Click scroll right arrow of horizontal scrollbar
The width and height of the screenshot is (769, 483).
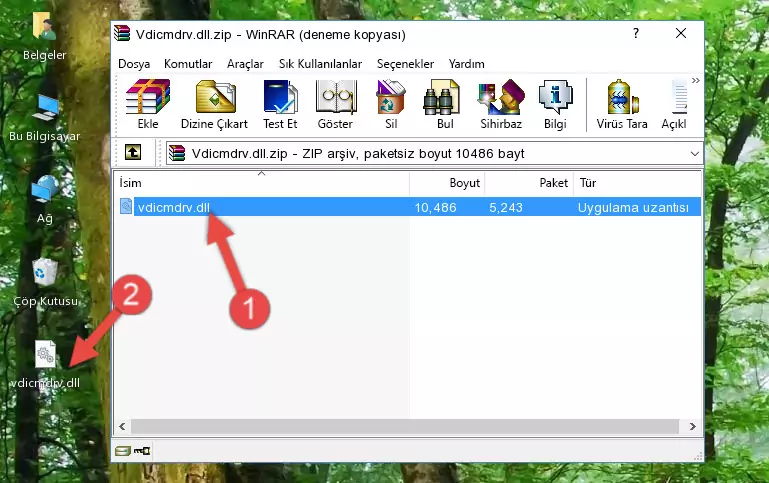(x=692, y=427)
